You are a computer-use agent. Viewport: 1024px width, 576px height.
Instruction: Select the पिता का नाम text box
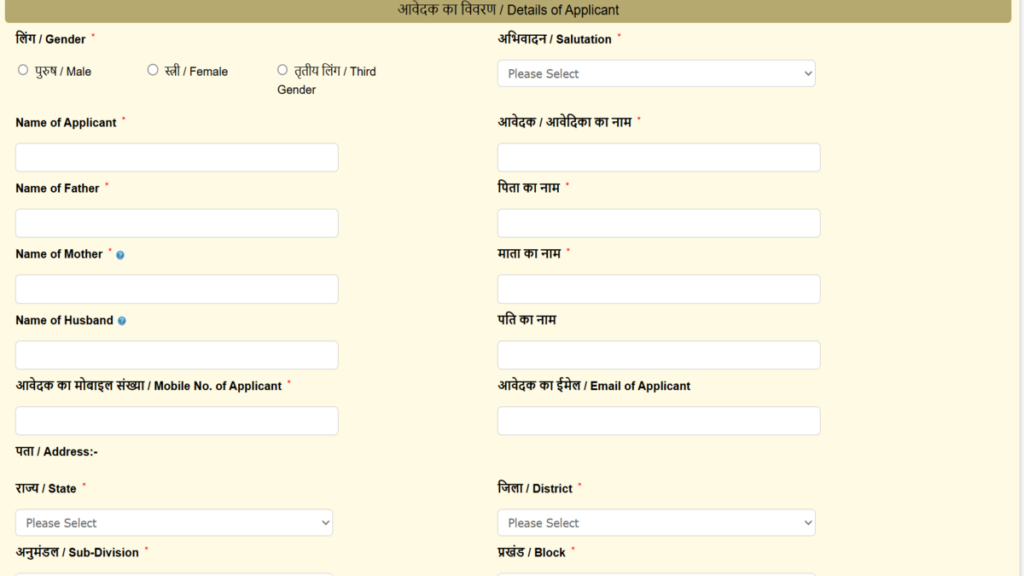pos(659,223)
